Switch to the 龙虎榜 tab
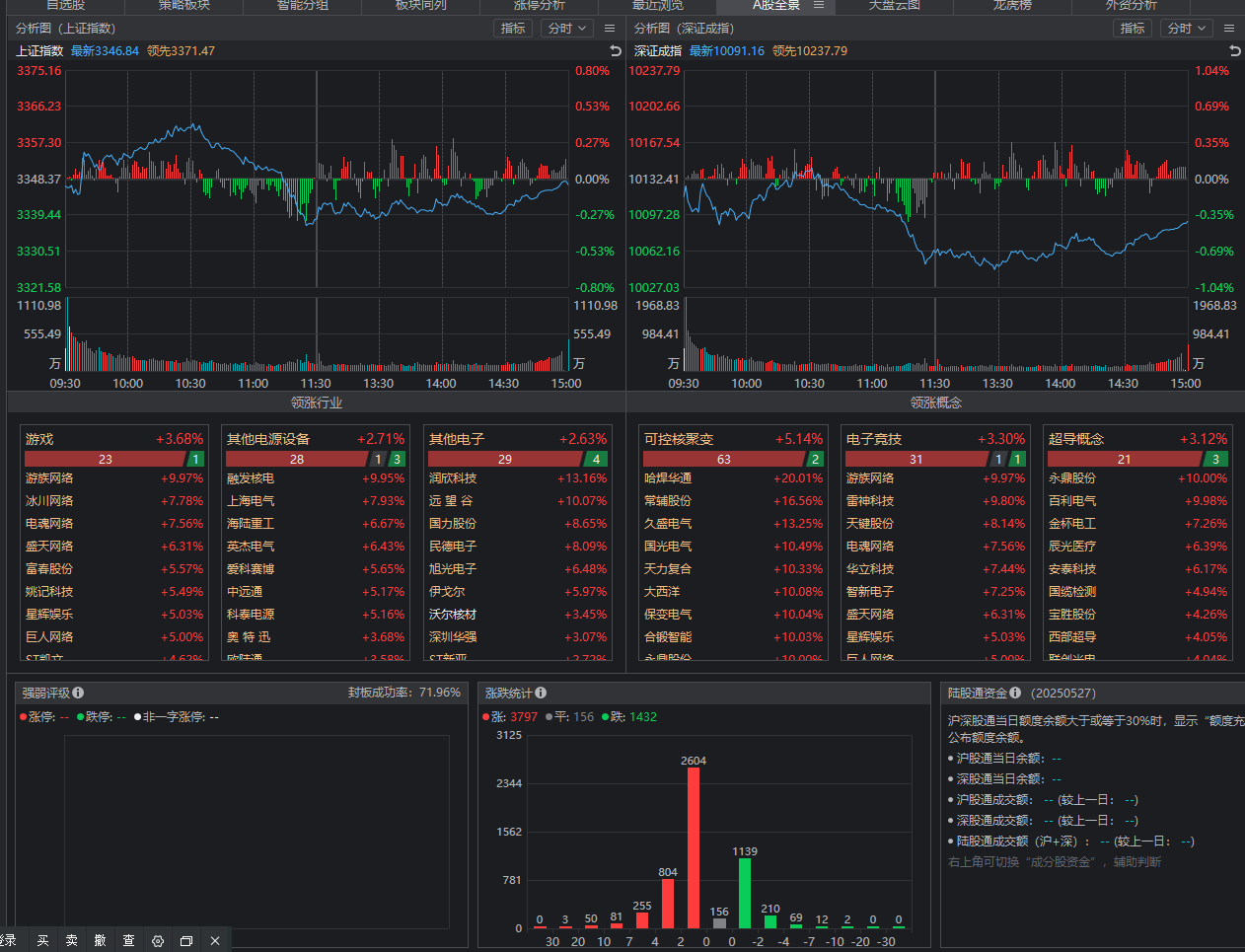Screen dimensions: 1245x952 [1012, 5]
